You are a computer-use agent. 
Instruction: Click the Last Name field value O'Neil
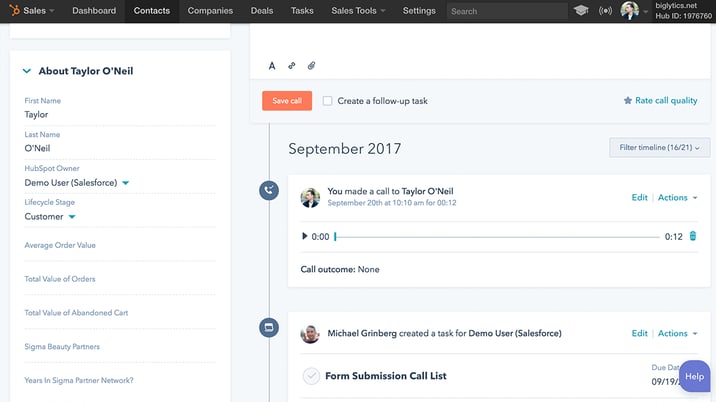tap(37, 148)
